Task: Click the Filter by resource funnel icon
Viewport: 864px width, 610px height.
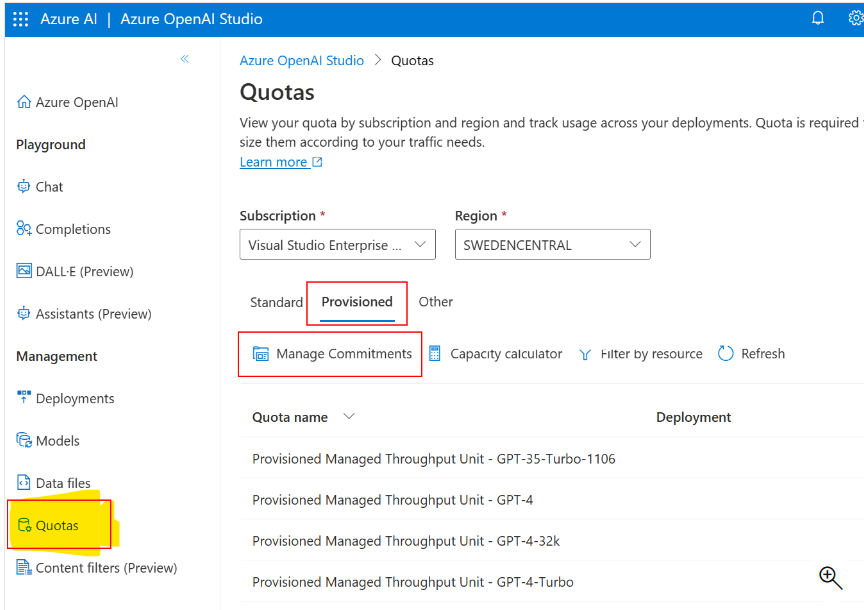Action: [585, 354]
